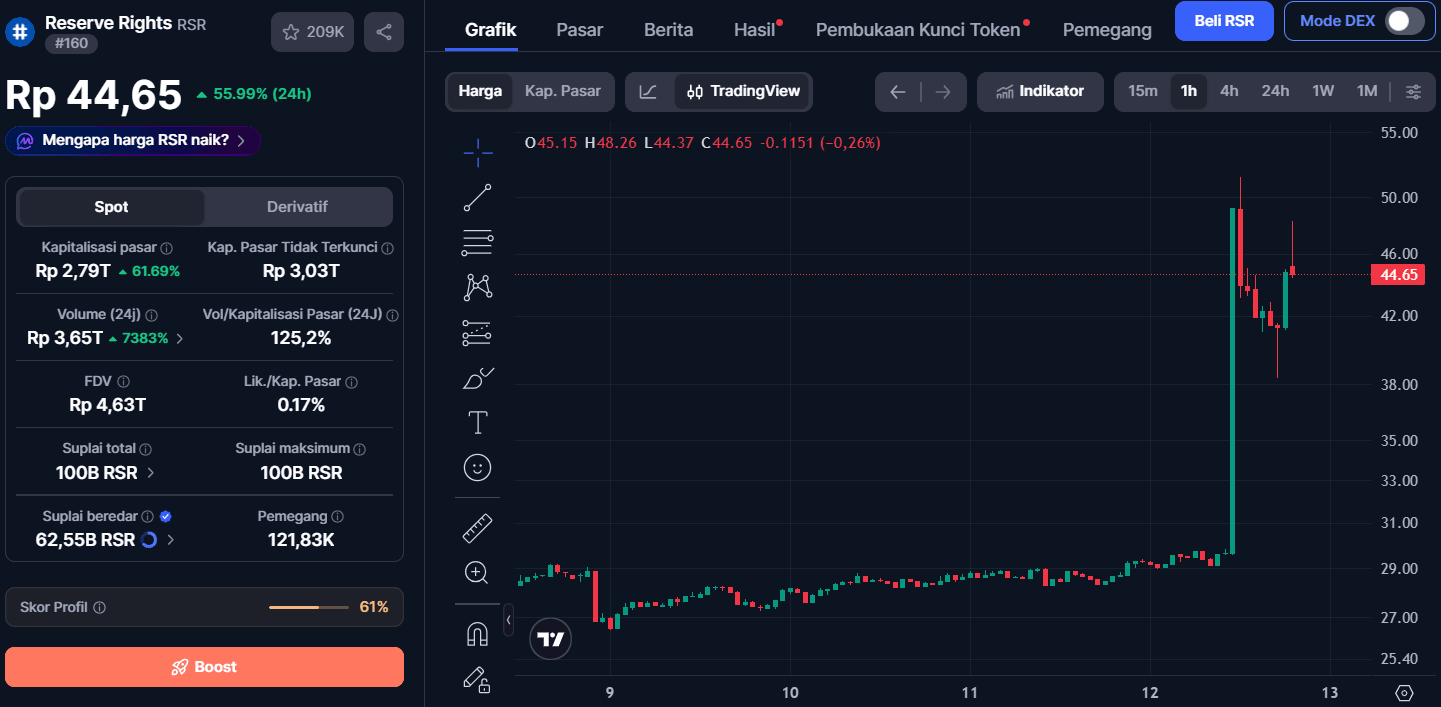The height and width of the screenshot is (707, 1441).
Task: Select the text annotation tool
Action: [478, 423]
